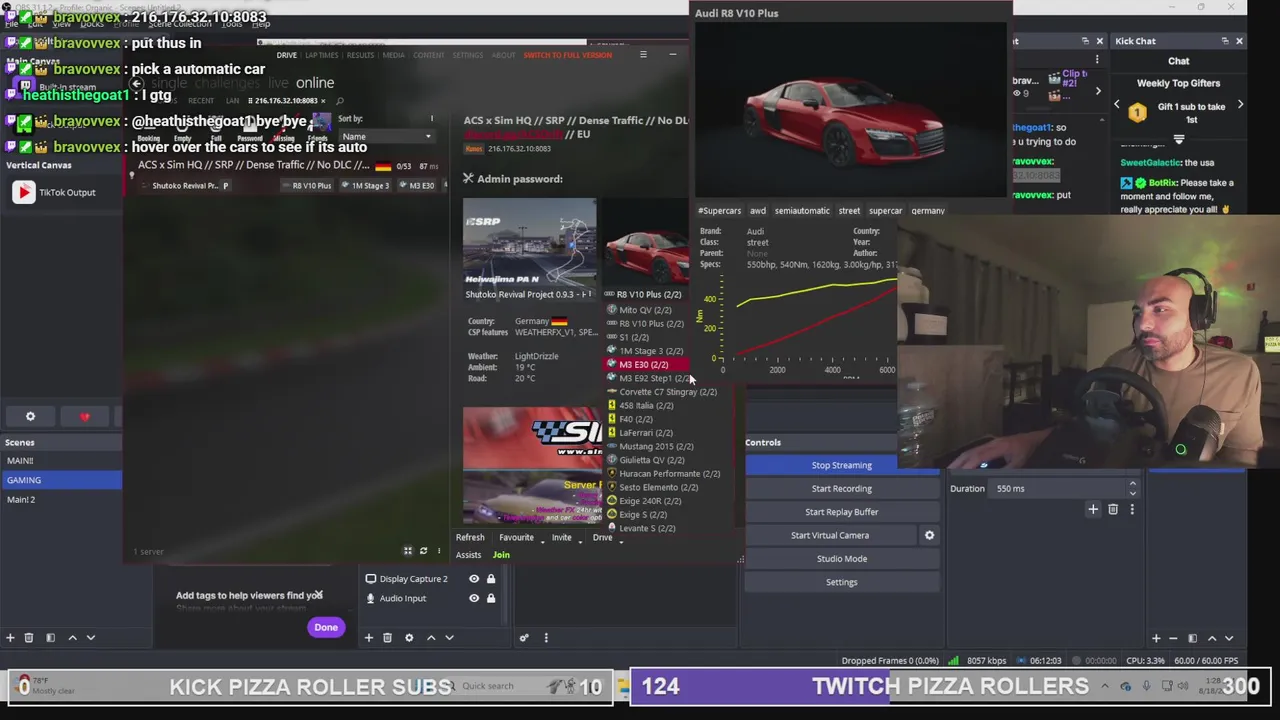Toggle lock on Audio Input source
The height and width of the screenshot is (720, 1280).
tap(490, 598)
